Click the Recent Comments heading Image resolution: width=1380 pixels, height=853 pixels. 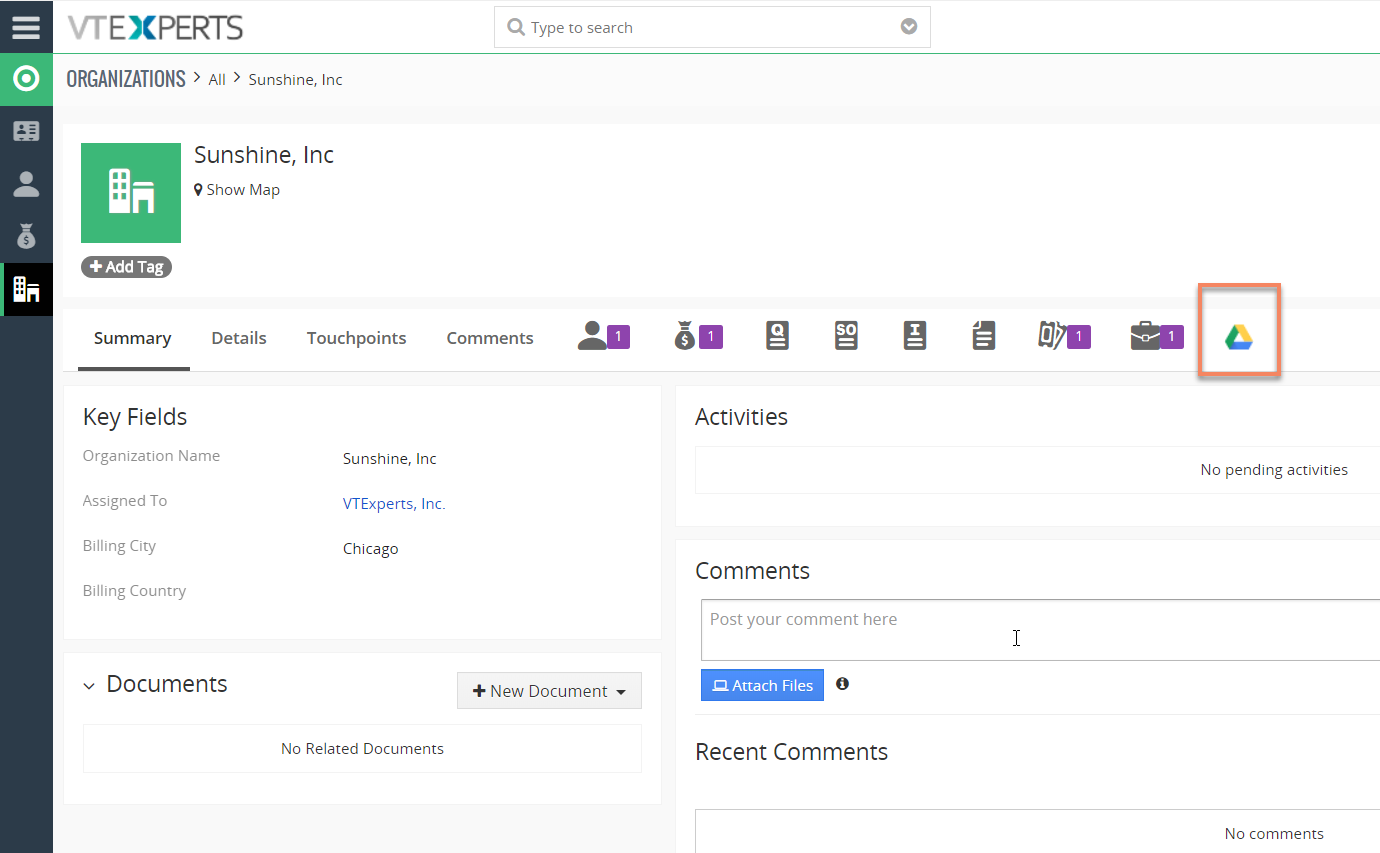791,752
